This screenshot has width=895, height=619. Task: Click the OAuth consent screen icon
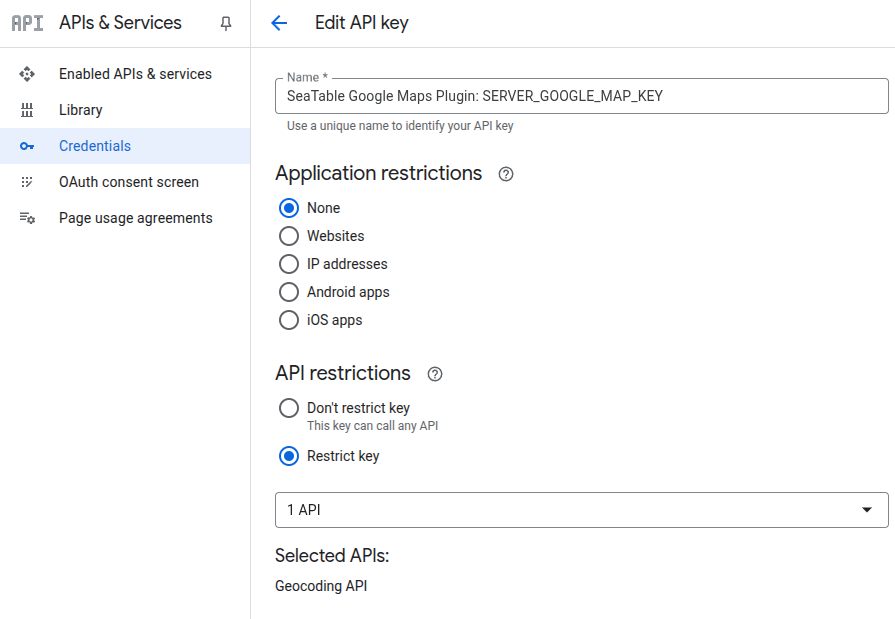pos(27,182)
